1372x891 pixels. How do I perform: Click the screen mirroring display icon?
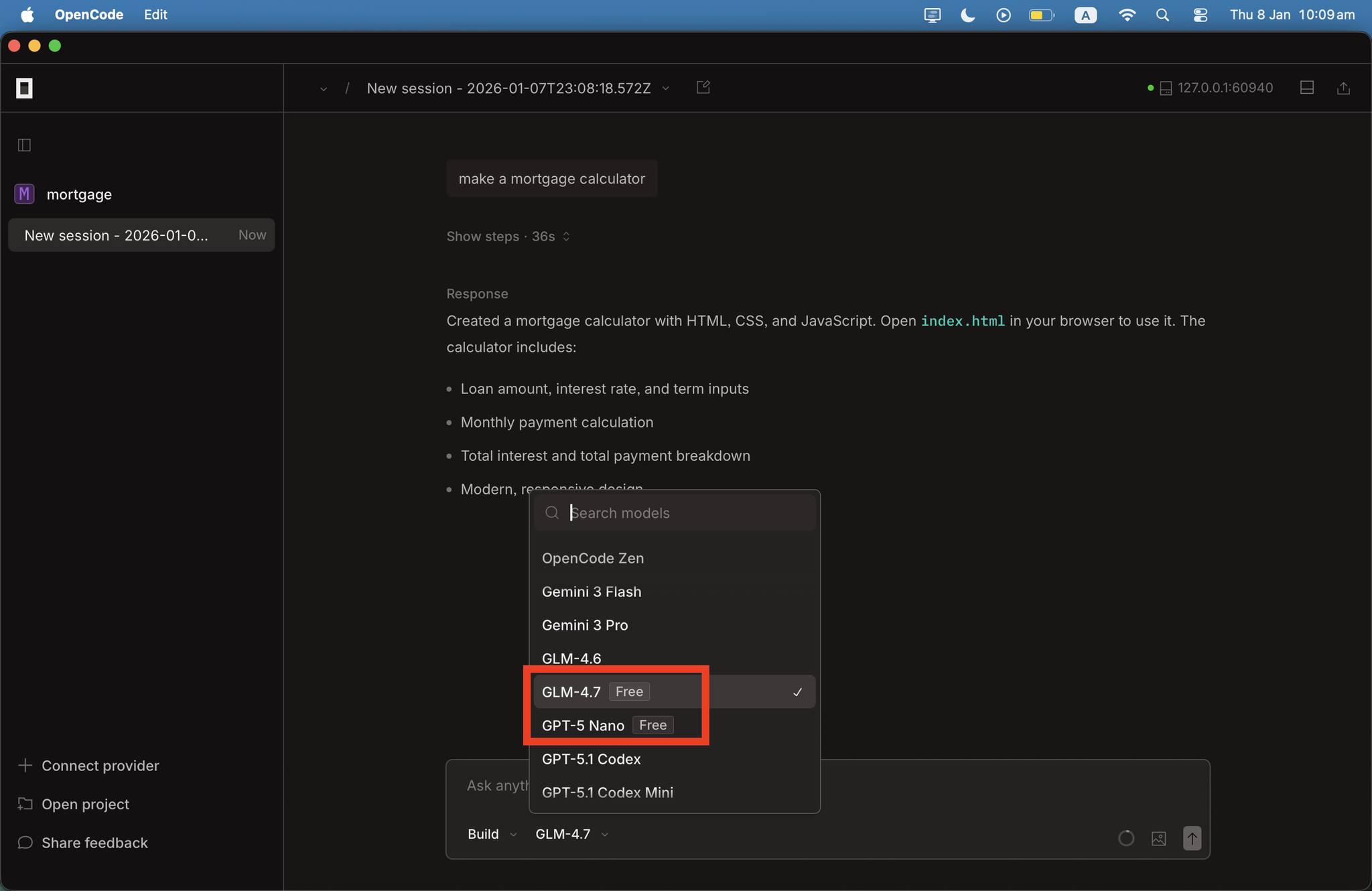coord(932,15)
